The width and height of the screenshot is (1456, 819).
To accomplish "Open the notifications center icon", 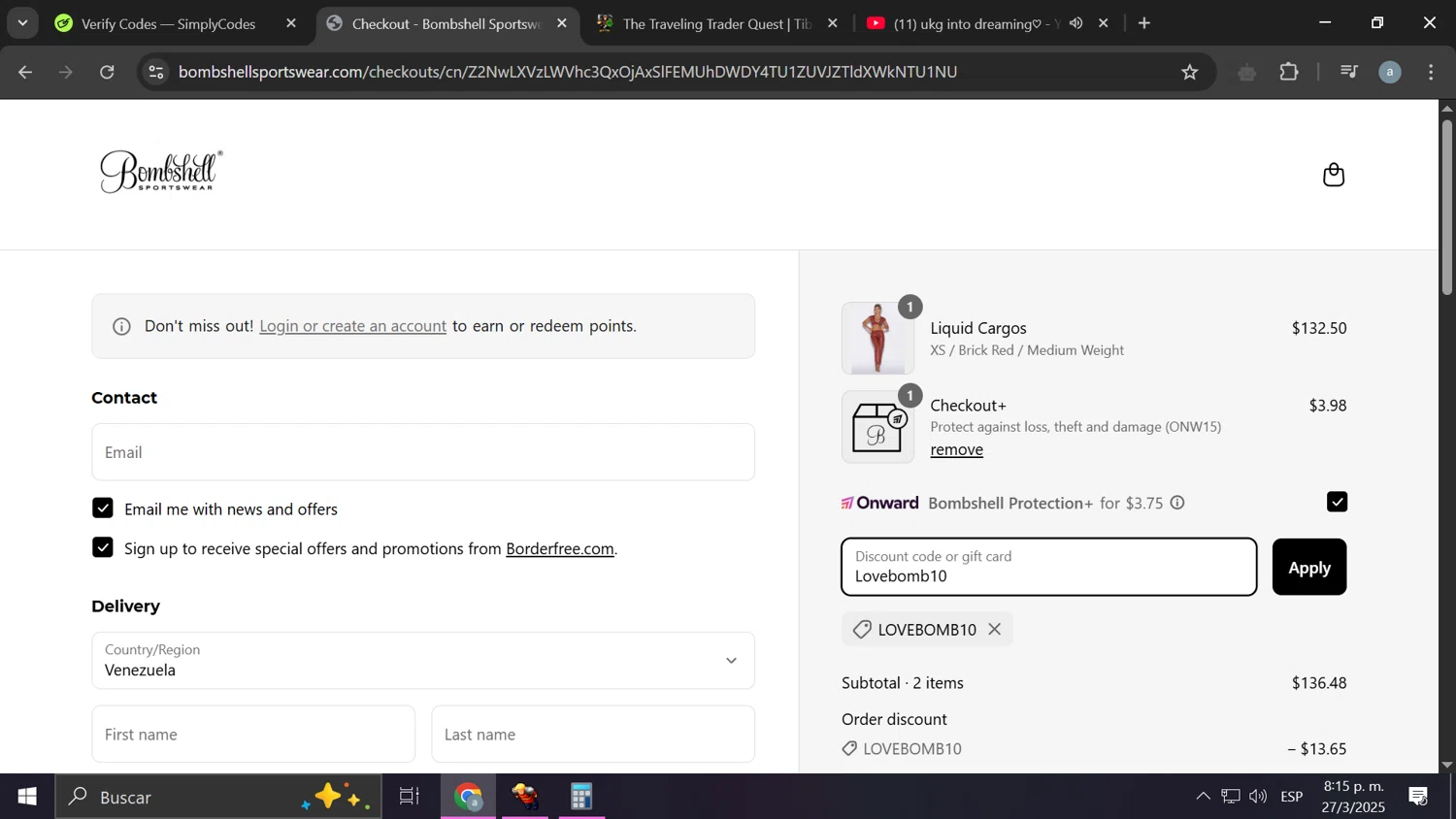I will 1418,797.
